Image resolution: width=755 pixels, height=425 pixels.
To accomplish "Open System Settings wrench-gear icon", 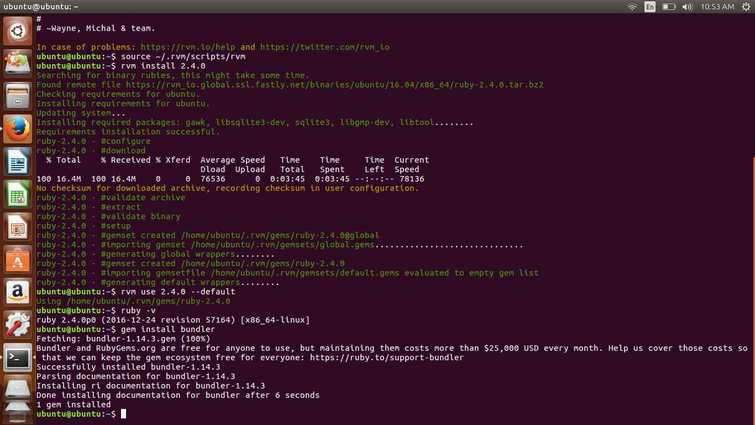I will pyautogui.click(x=17, y=325).
